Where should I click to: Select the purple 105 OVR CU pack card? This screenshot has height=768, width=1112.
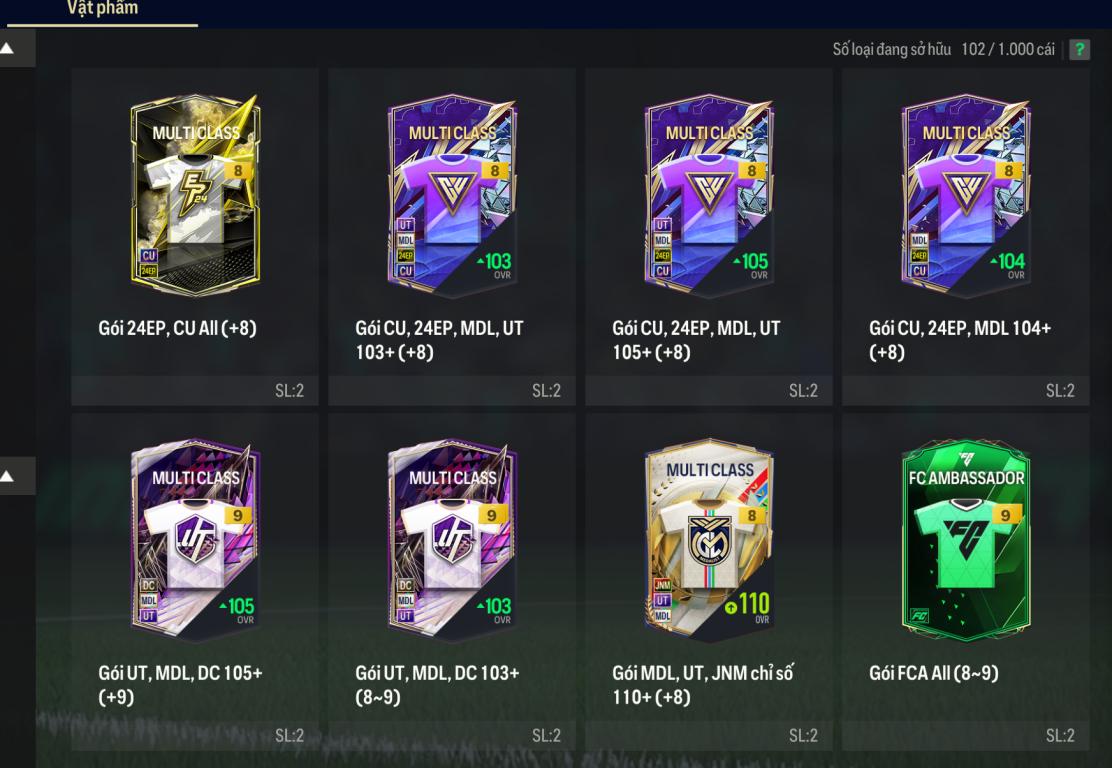pyautogui.click(x=709, y=196)
